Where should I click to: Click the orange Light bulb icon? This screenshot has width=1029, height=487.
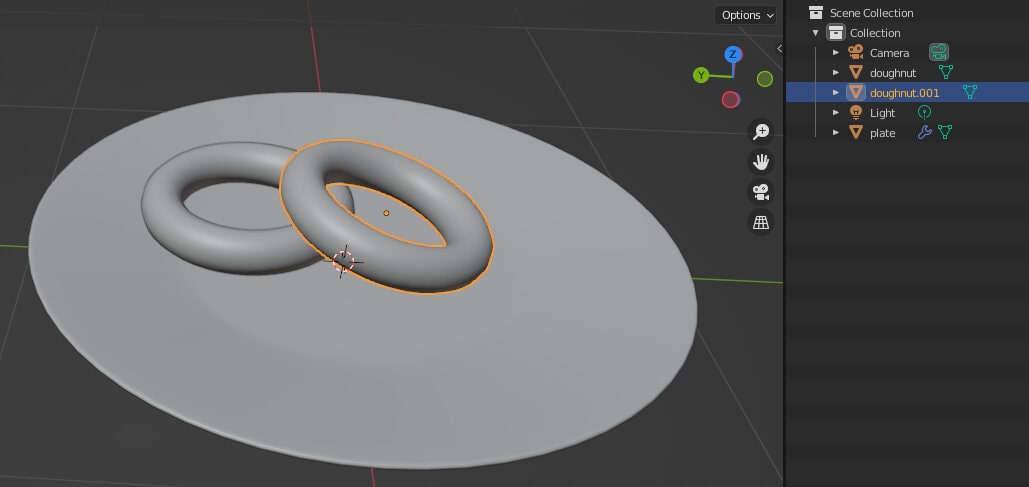[856, 112]
